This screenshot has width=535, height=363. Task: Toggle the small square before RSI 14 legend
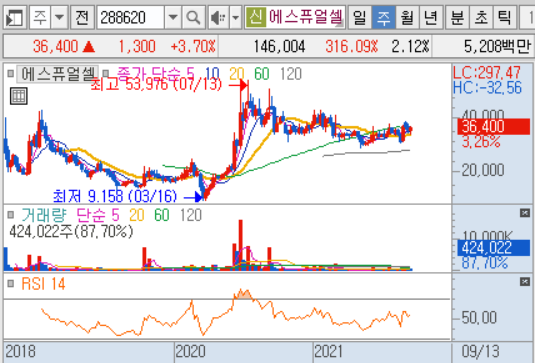[11, 284]
